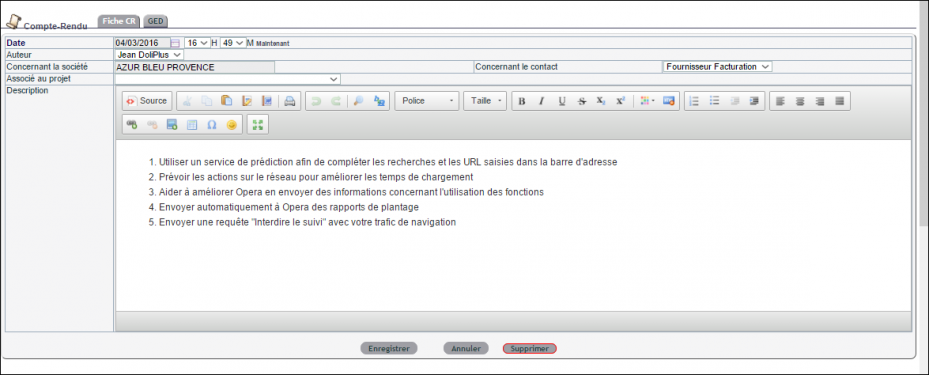Screen dimensions: 929x375
Task: Open the Find magnifier tool
Action: coord(358,101)
